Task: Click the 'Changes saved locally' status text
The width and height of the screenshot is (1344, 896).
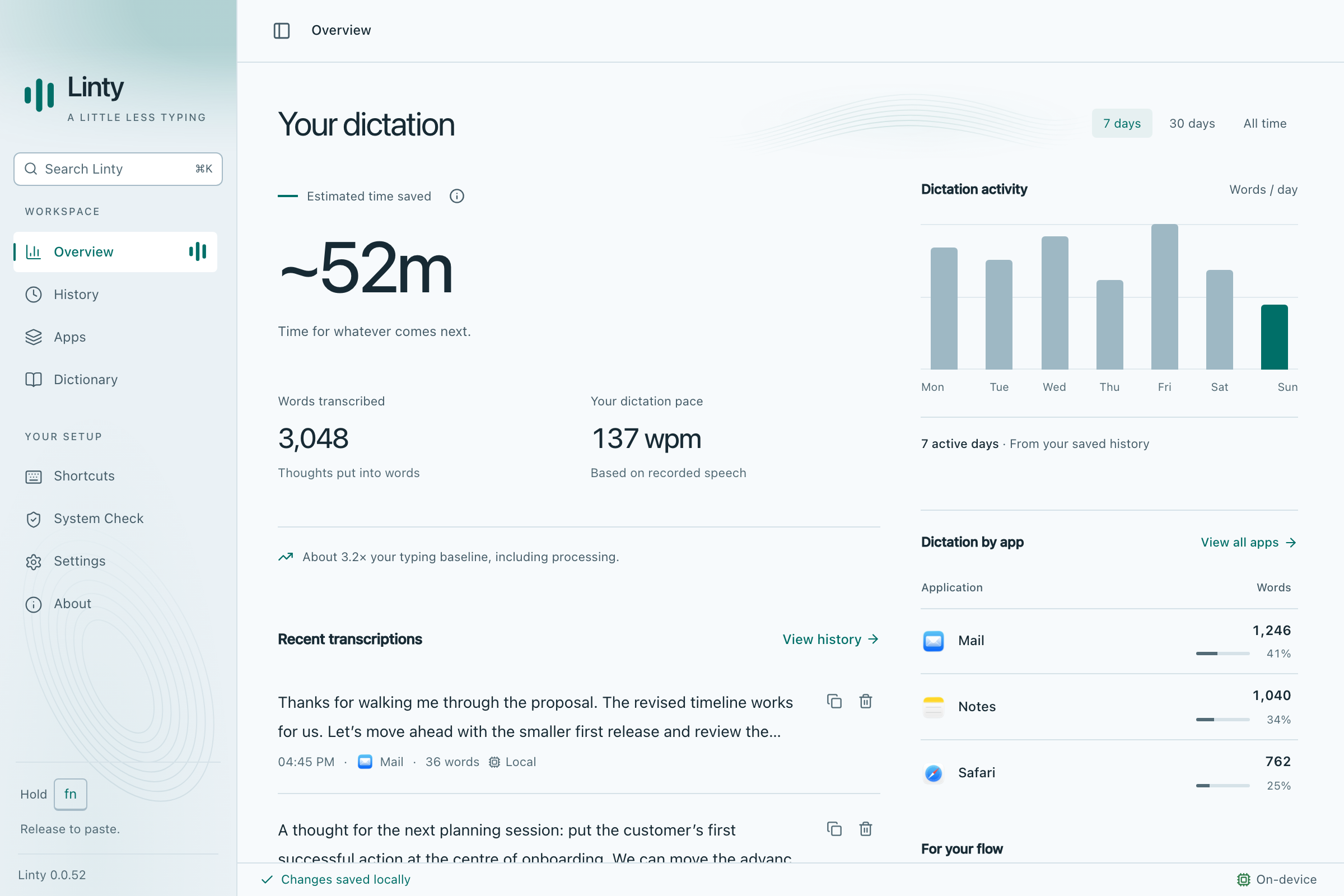Action: point(345,879)
